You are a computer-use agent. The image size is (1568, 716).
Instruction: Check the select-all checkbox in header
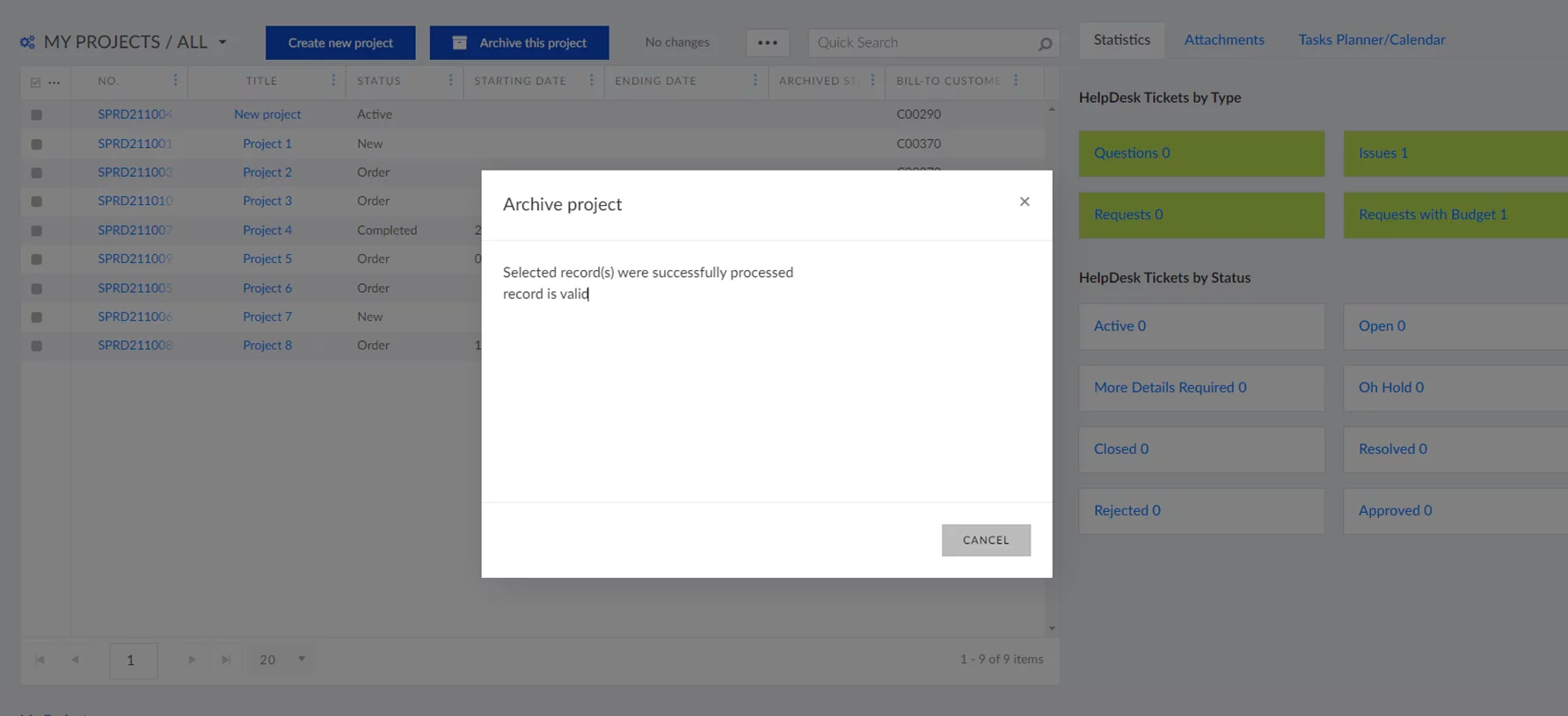(35, 82)
